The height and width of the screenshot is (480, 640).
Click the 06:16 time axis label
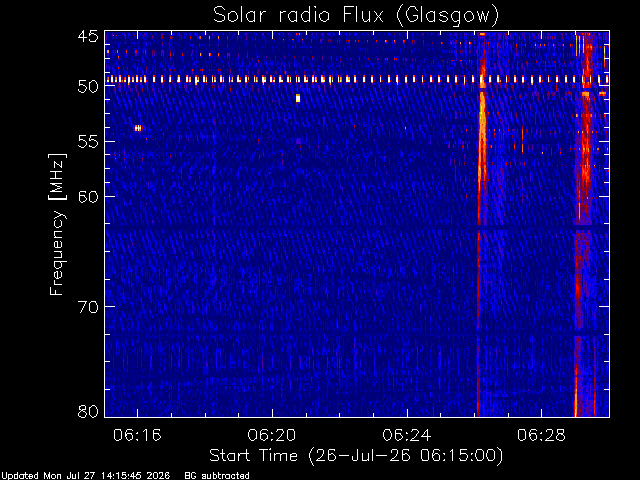click(x=137, y=435)
